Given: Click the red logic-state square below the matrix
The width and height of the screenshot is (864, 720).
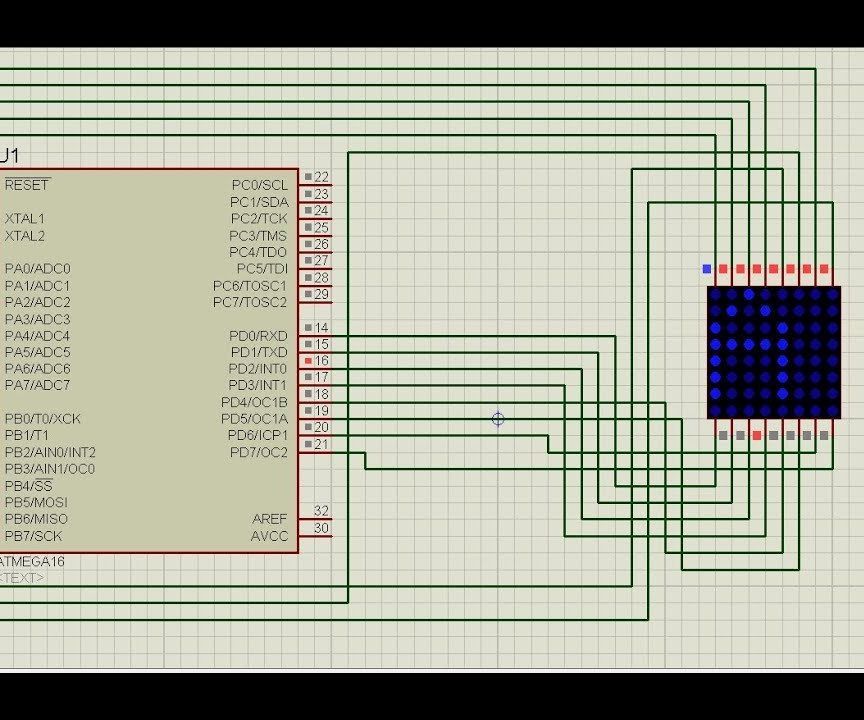Looking at the screenshot, I should pos(757,436).
